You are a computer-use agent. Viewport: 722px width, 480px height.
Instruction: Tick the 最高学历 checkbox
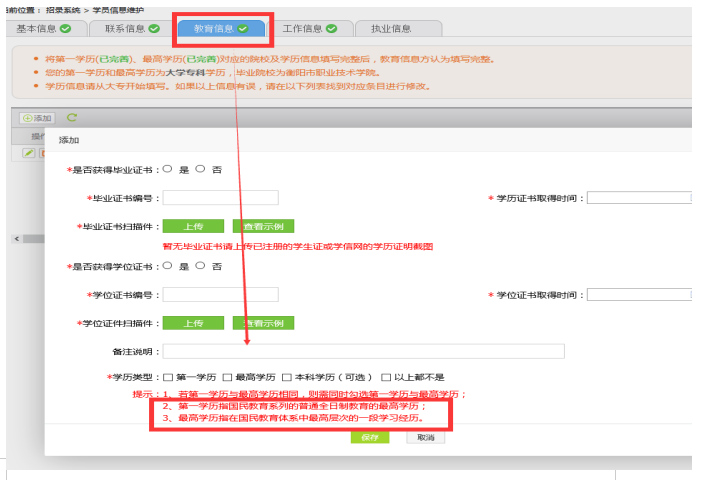[227, 377]
